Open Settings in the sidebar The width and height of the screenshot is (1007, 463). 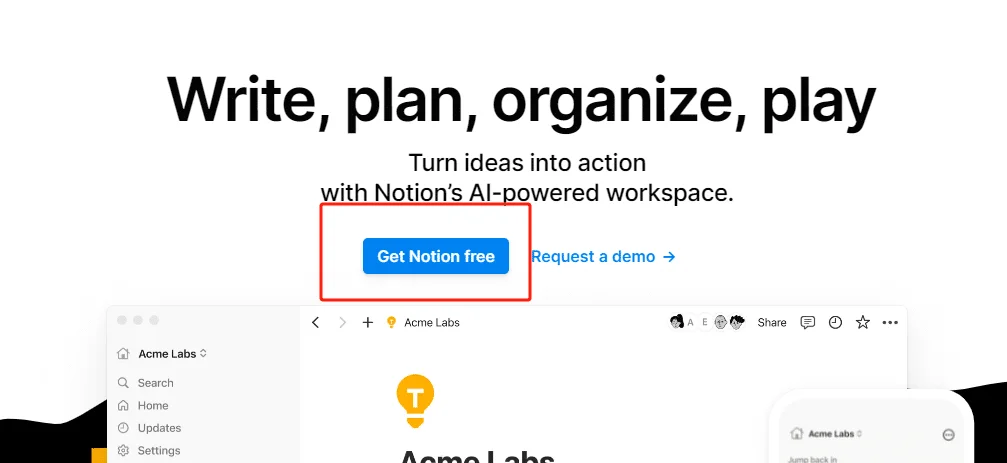pyautogui.click(x=159, y=451)
